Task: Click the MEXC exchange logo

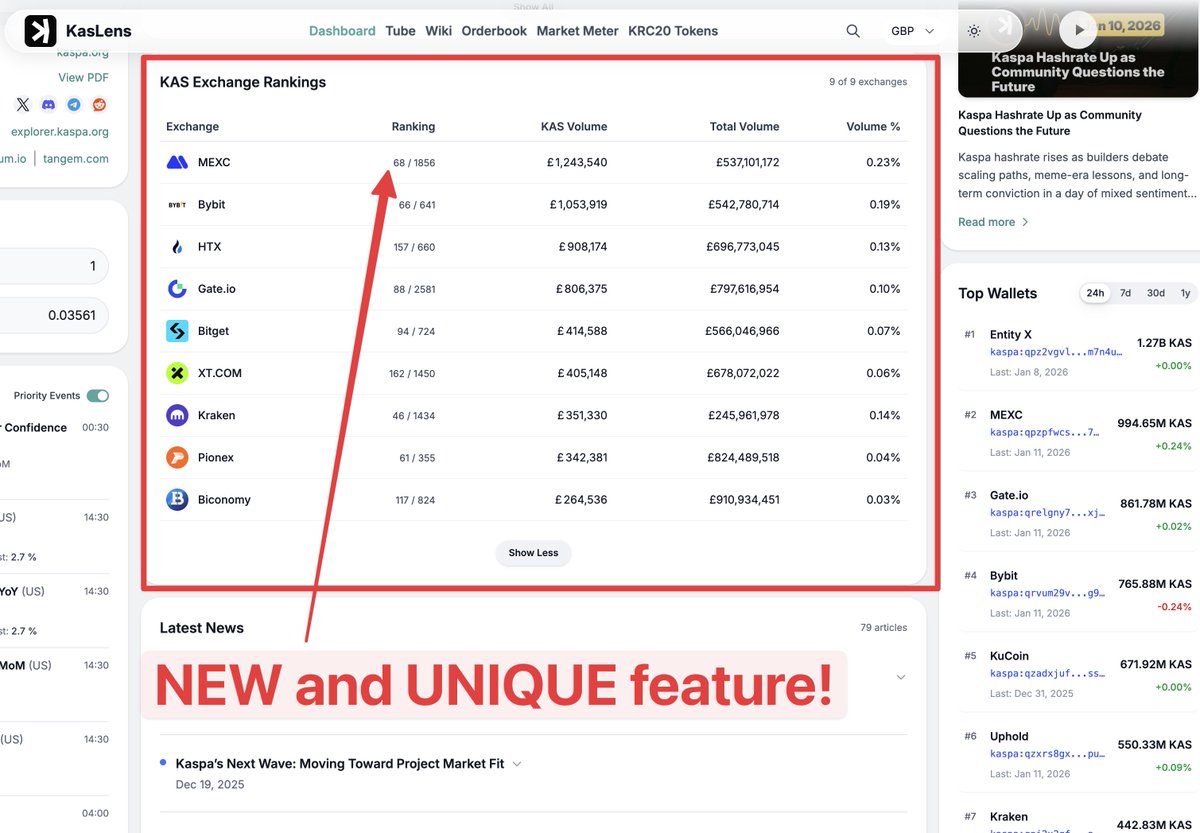Action: pos(177,162)
